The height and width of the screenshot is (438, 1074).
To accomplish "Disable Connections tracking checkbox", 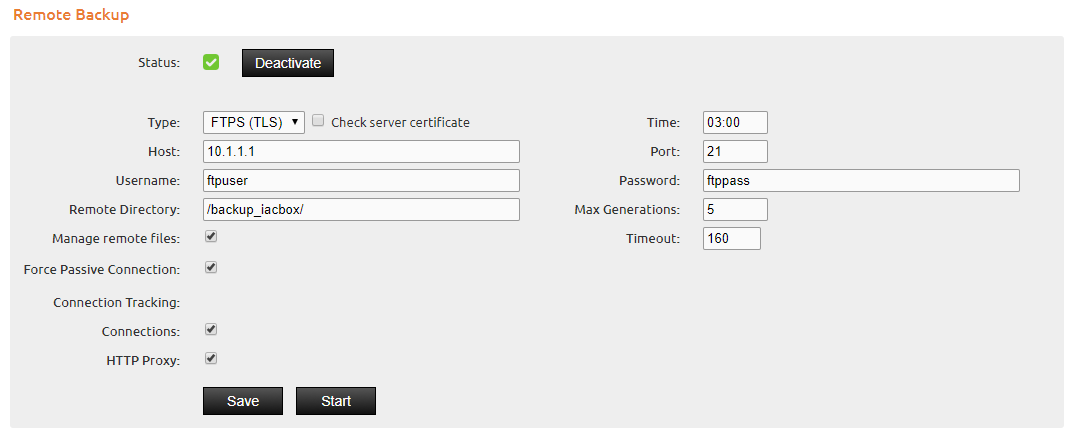I will 211,330.
